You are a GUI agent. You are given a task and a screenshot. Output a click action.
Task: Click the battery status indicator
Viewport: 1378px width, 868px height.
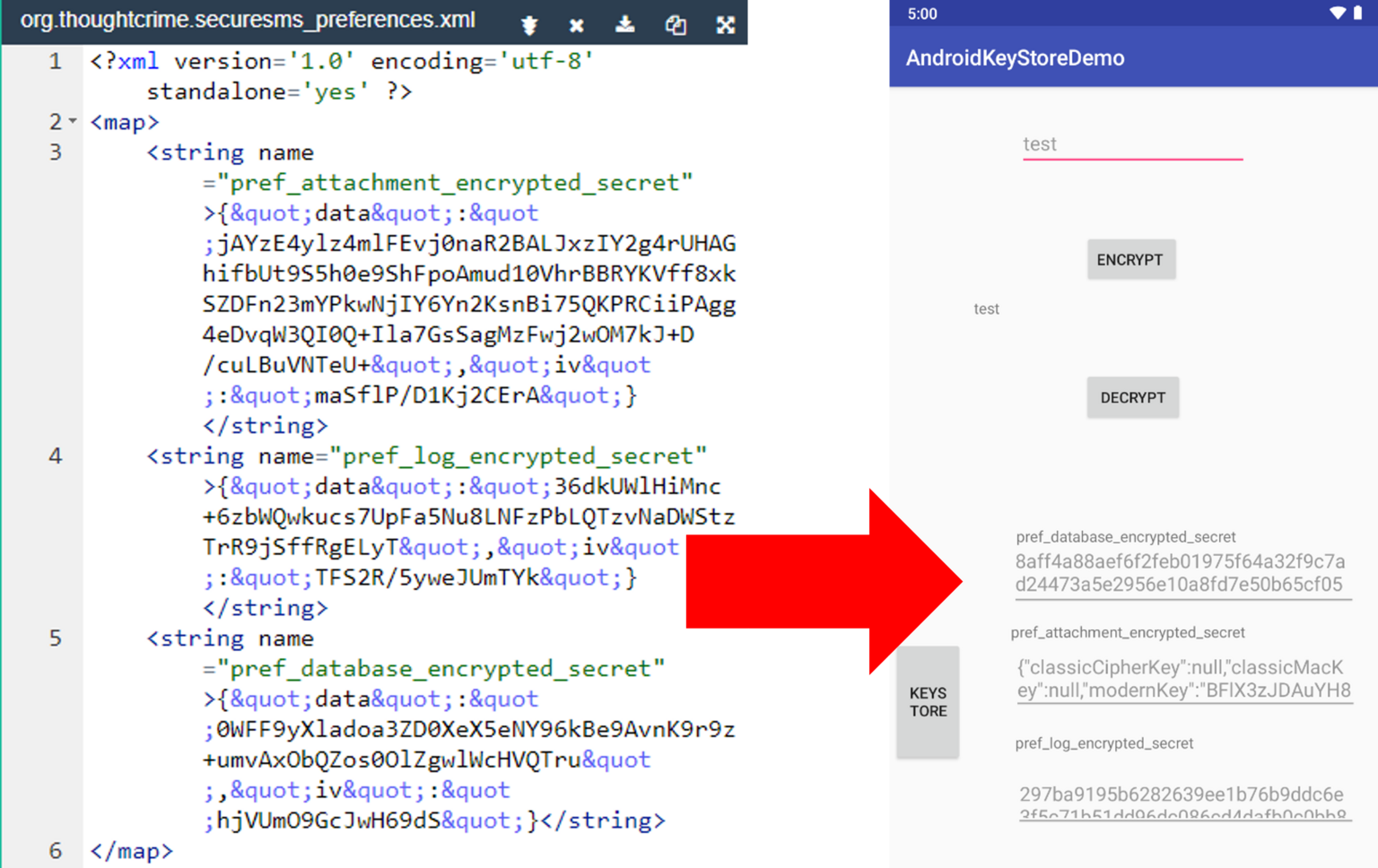click(1356, 13)
